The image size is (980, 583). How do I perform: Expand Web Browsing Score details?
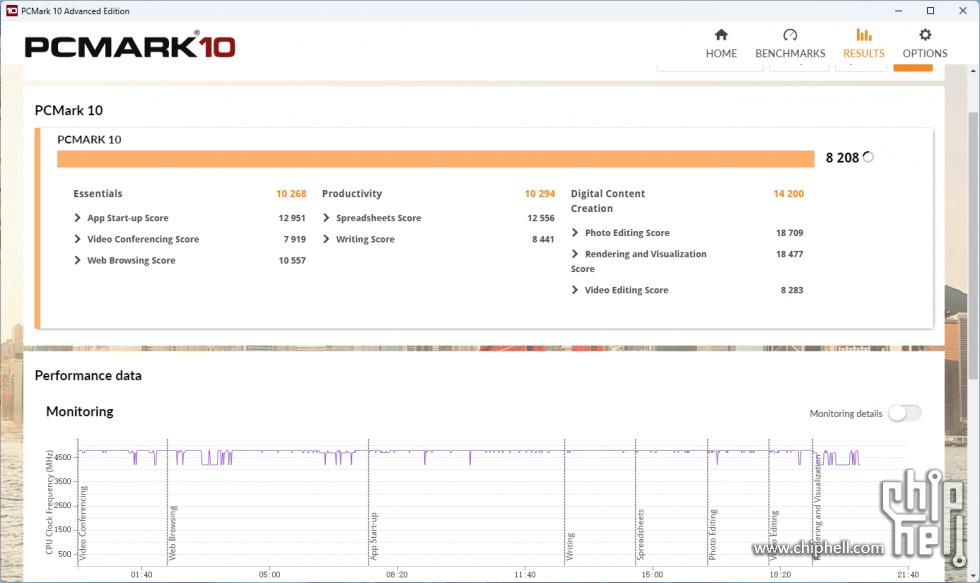click(x=78, y=260)
